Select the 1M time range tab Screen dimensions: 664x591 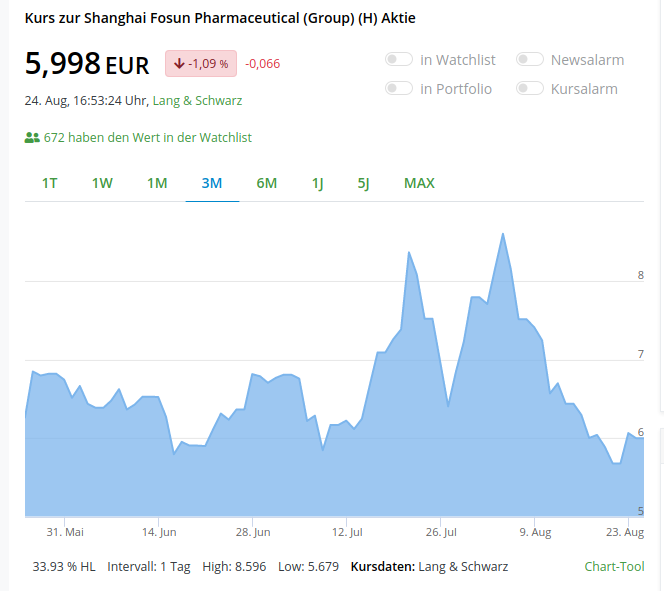(157, 183)
